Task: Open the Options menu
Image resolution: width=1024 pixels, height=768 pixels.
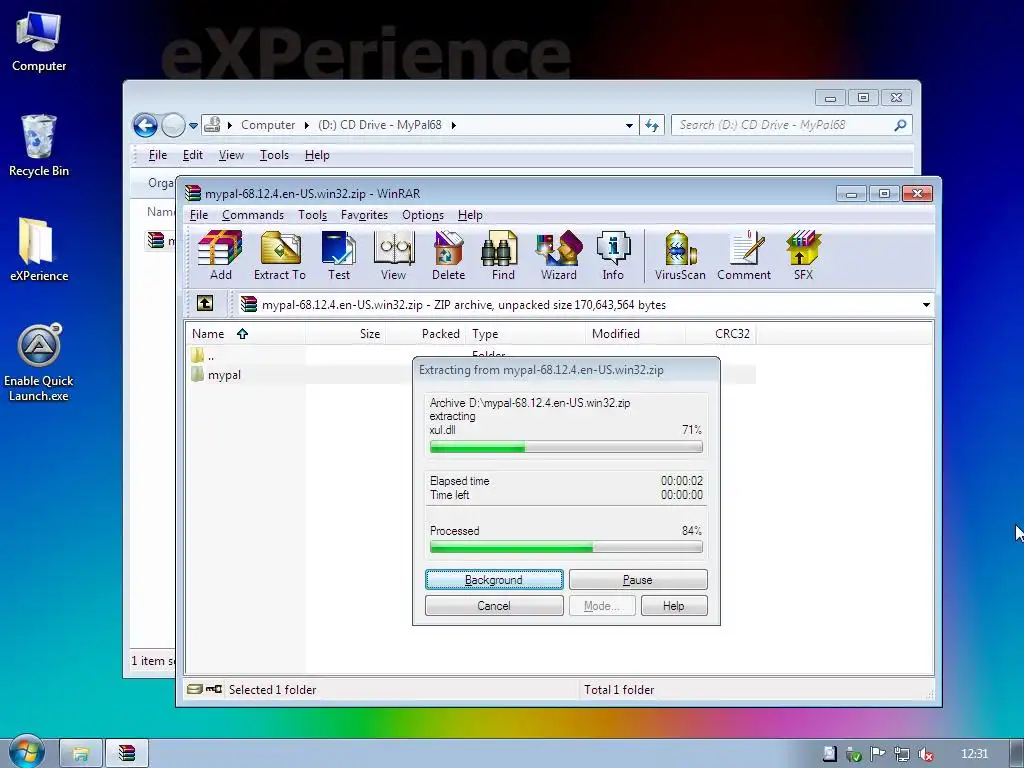Action: point(423,215)
